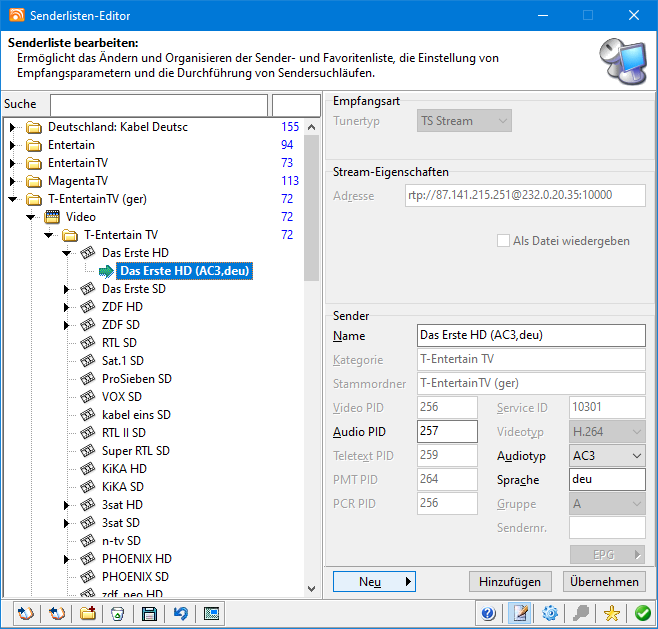Expand the MagentaTV folder

pos(13,181)
